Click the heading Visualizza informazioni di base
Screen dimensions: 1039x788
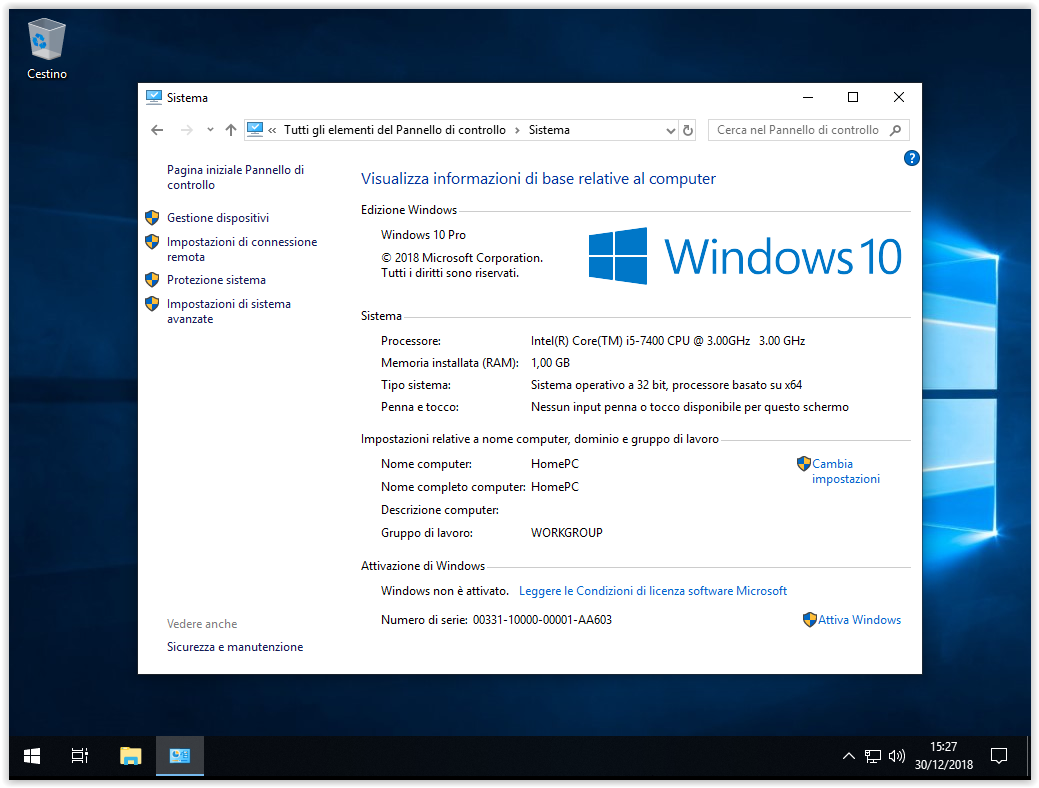click(x=538, y=179)
